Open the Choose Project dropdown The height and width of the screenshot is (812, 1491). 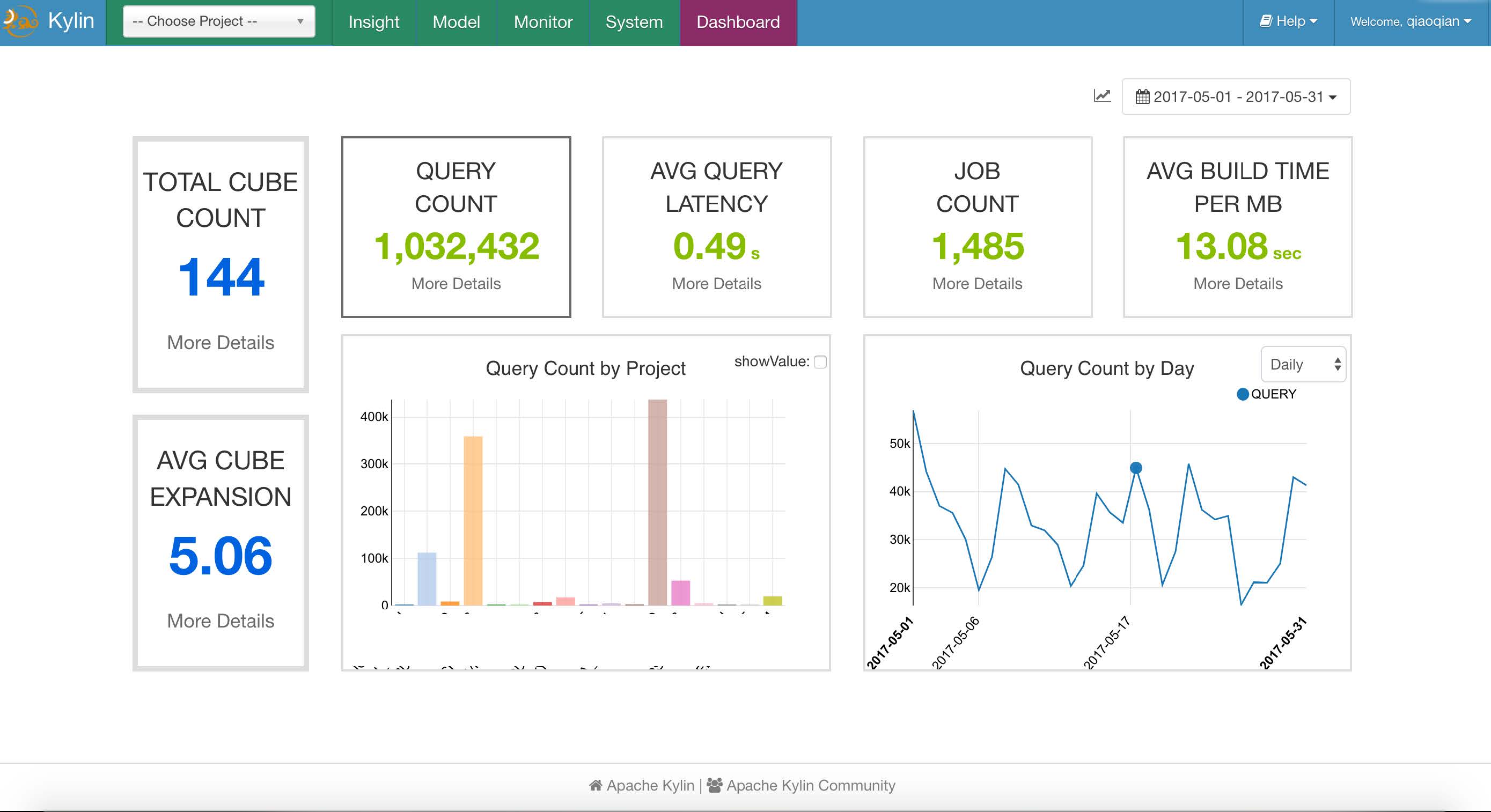tap(219, 21)
